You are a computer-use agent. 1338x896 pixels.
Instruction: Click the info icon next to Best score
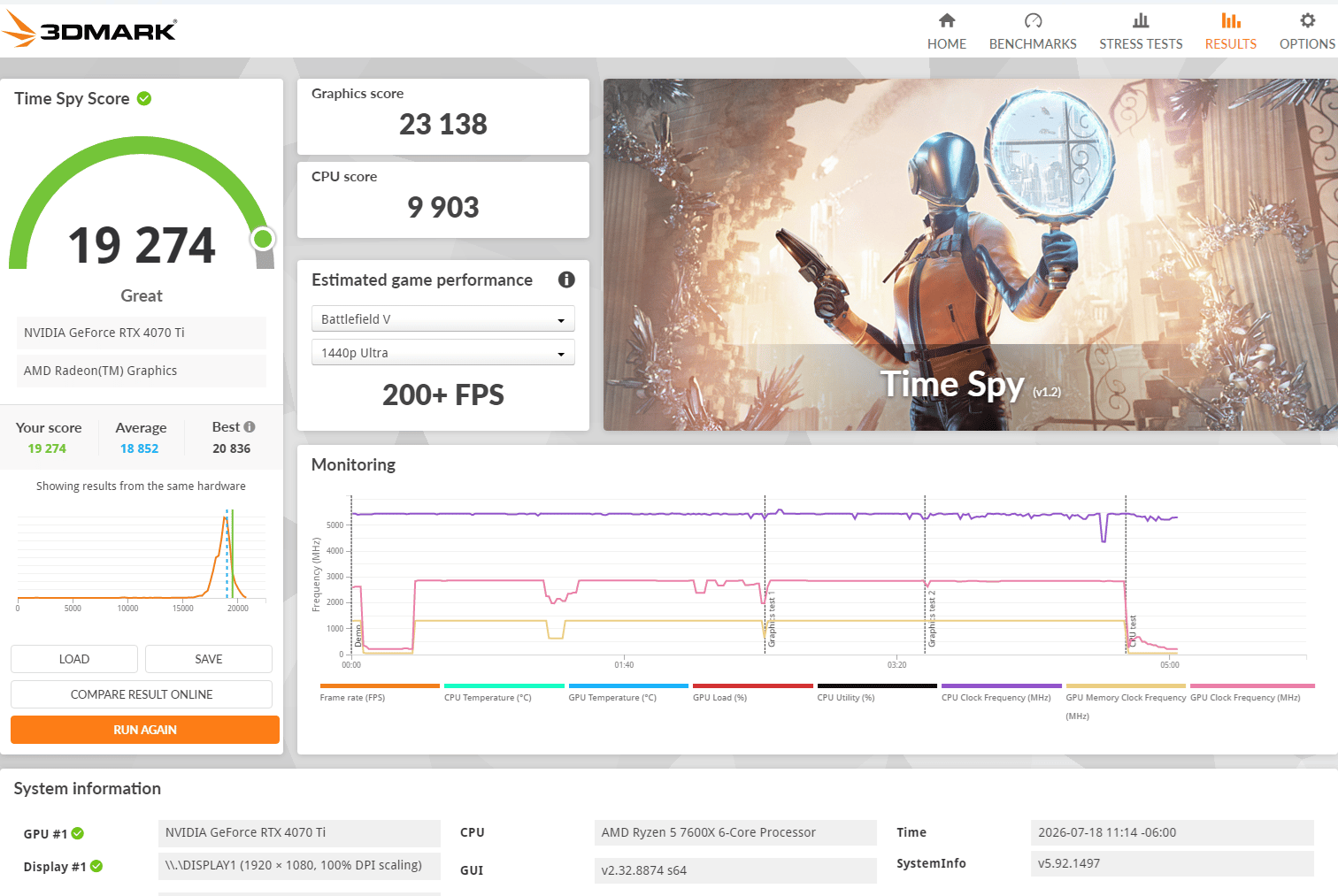250,426
